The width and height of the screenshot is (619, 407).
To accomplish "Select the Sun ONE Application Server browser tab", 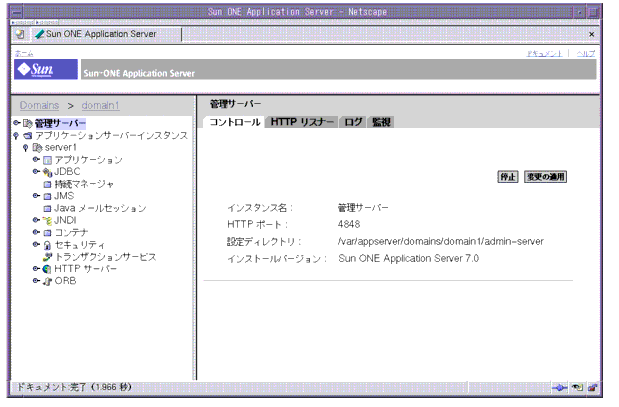I will pos(107,34).
